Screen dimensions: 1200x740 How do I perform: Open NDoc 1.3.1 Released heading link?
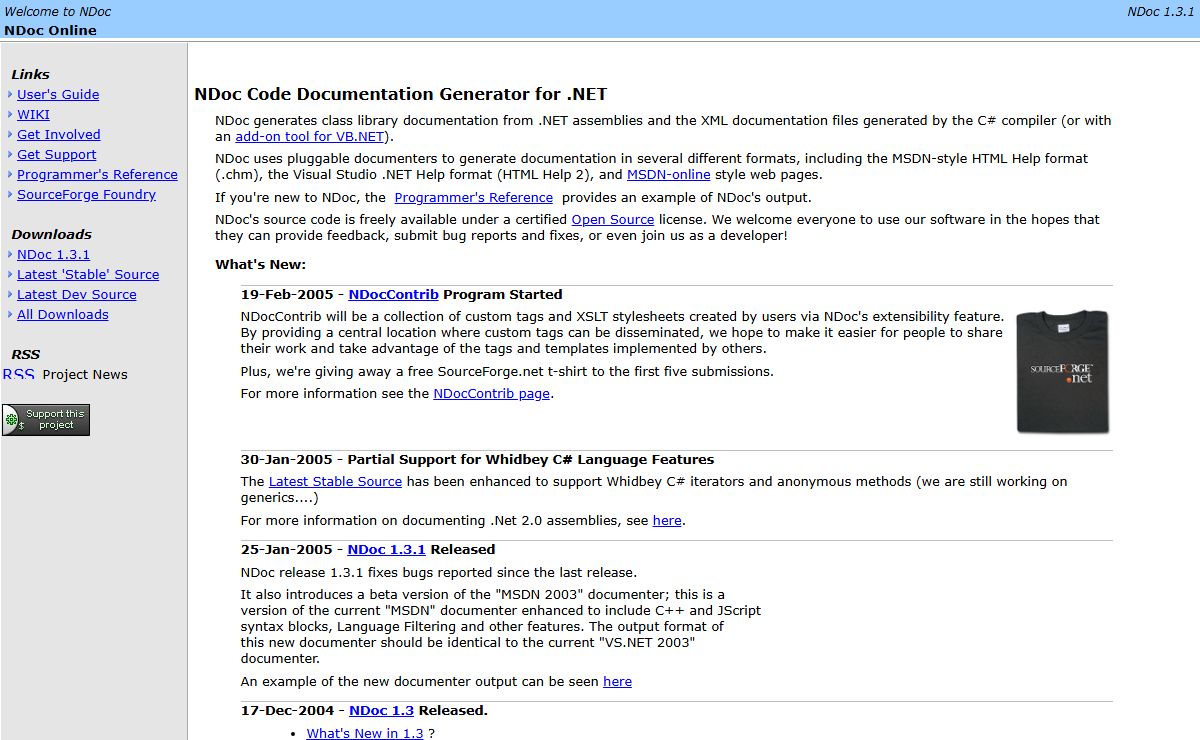point(387,549)
